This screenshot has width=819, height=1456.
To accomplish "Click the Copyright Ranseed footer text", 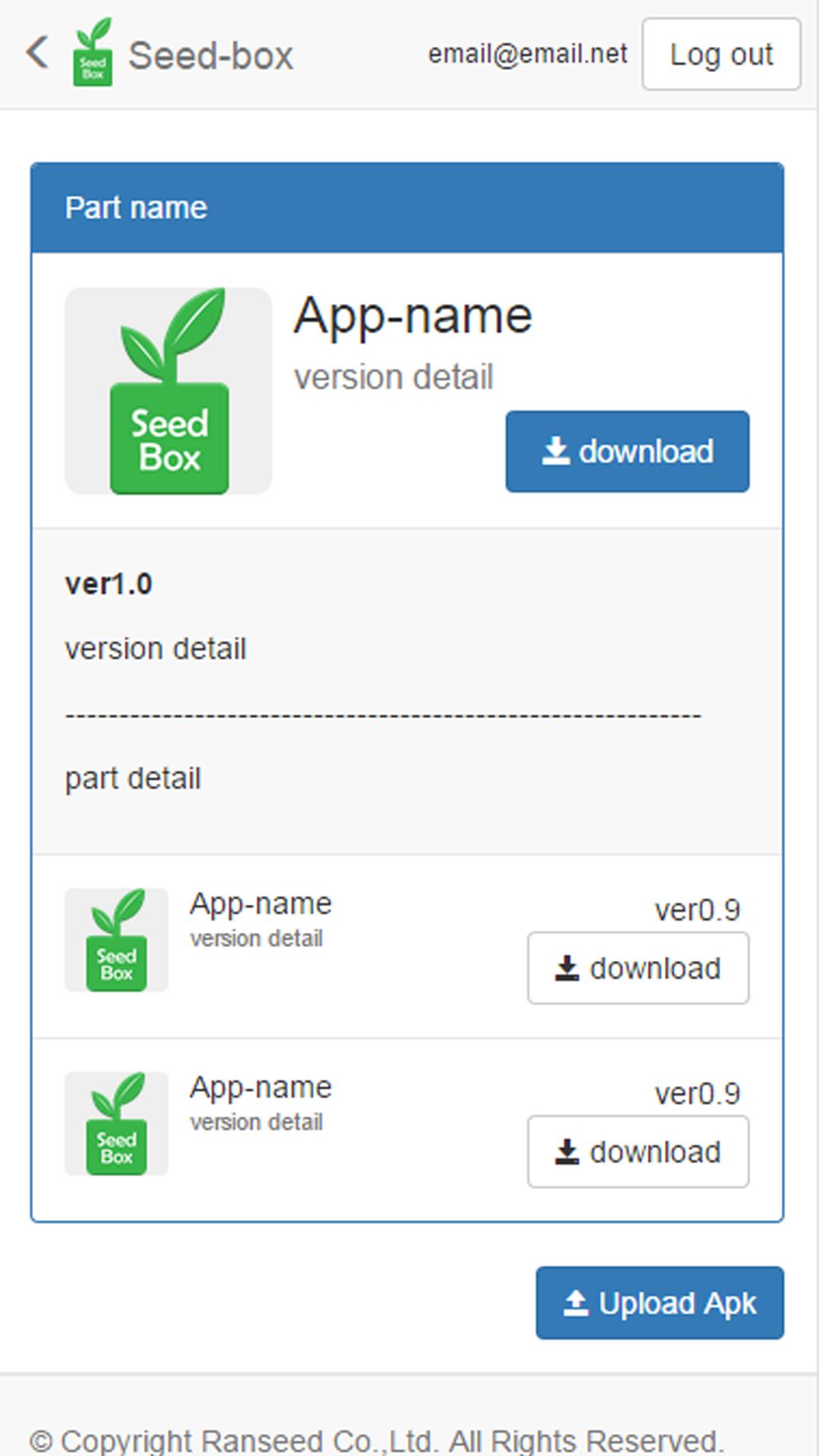I will pos(377,1441).
